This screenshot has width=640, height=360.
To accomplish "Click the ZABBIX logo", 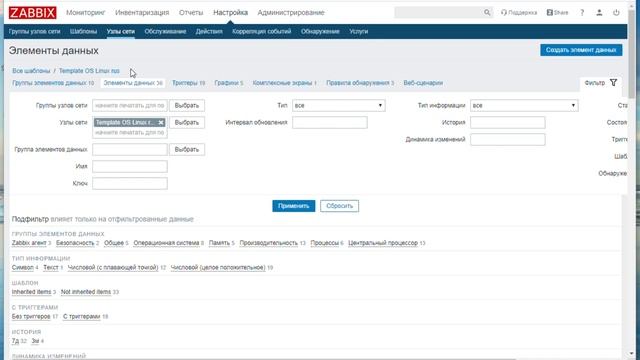I will click(33, 13).
